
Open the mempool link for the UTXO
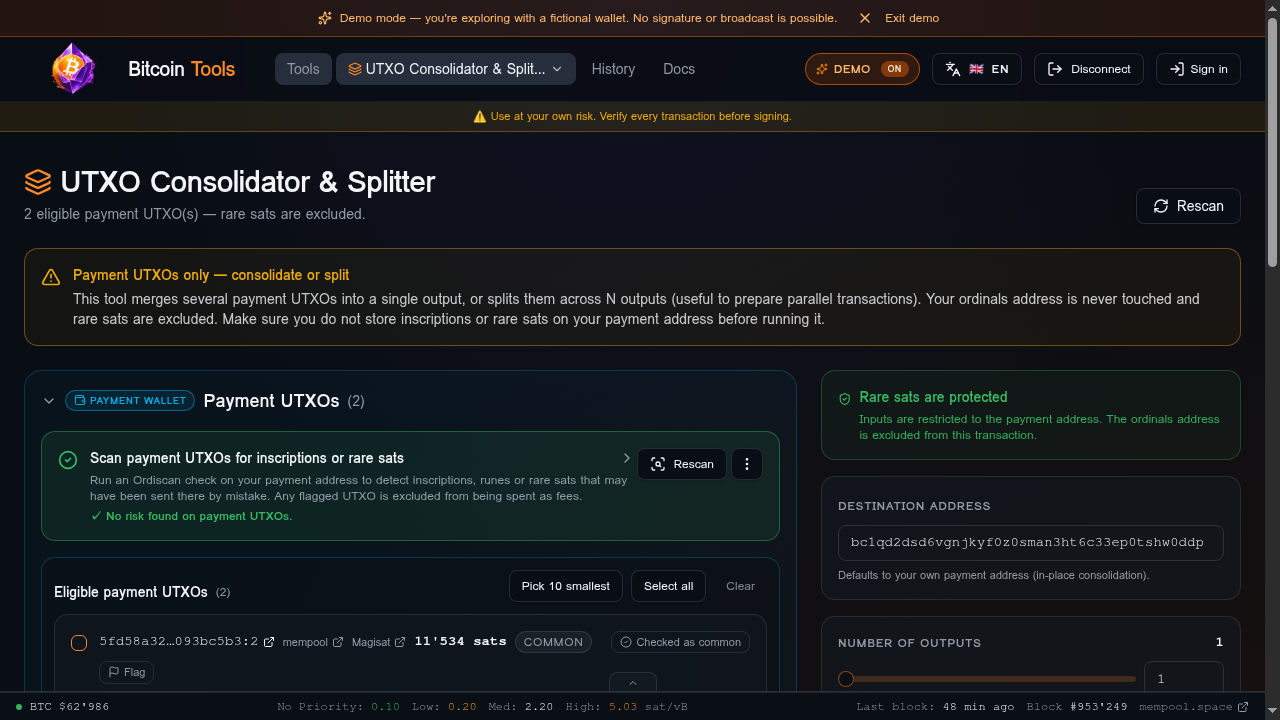click(x=313, y=642)
